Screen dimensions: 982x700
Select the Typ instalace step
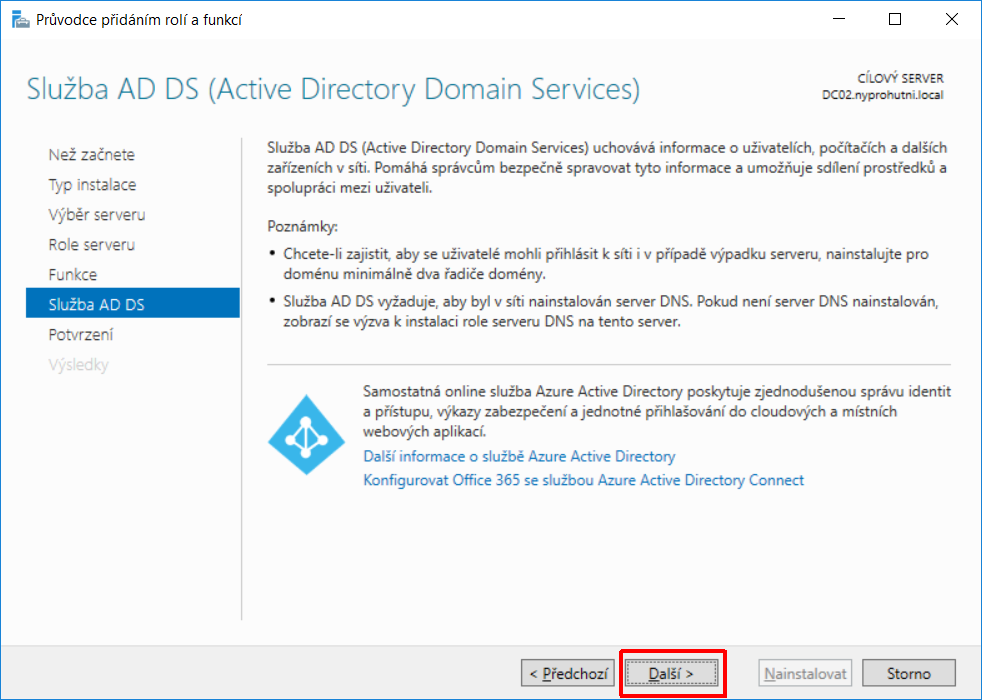pos(92,185)
